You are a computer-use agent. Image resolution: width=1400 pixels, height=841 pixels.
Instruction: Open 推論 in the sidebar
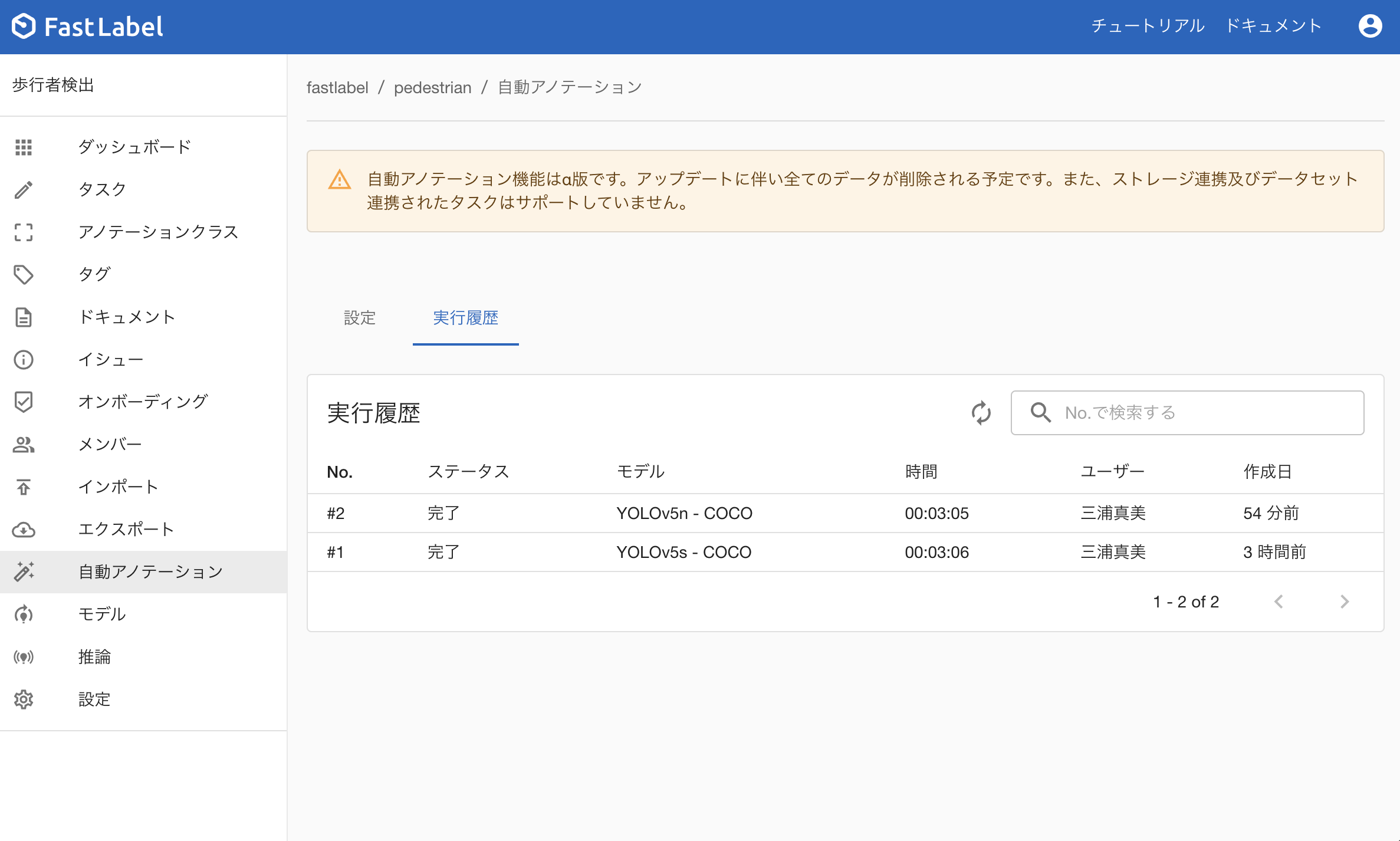(143, 656)
